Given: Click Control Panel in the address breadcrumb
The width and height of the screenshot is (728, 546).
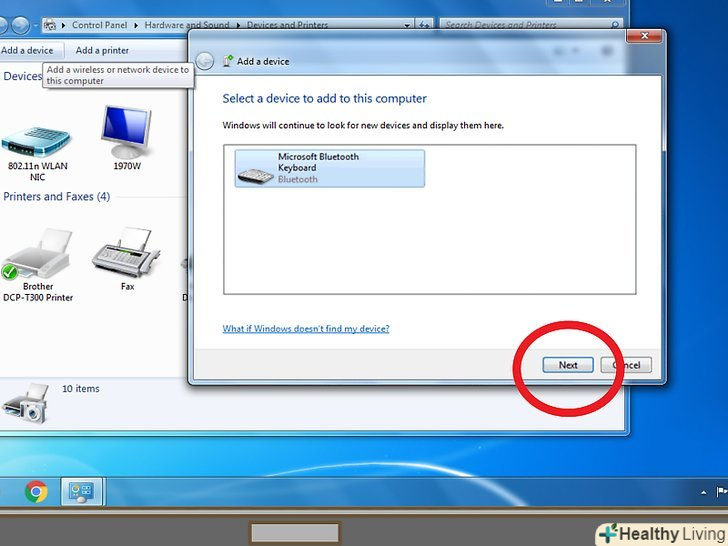Looking at the screenshot, I should click(x=99, y=25).
